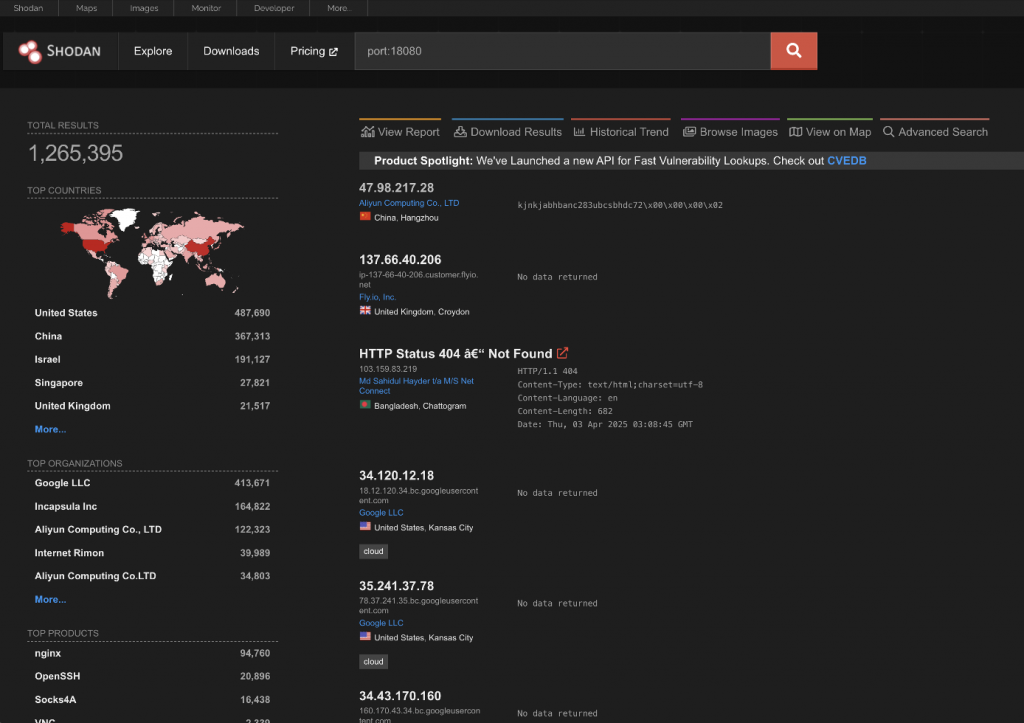Viewport: 1024px width, 723px height.
Task: Click the red search magnifier button
Action: (793, 50)
